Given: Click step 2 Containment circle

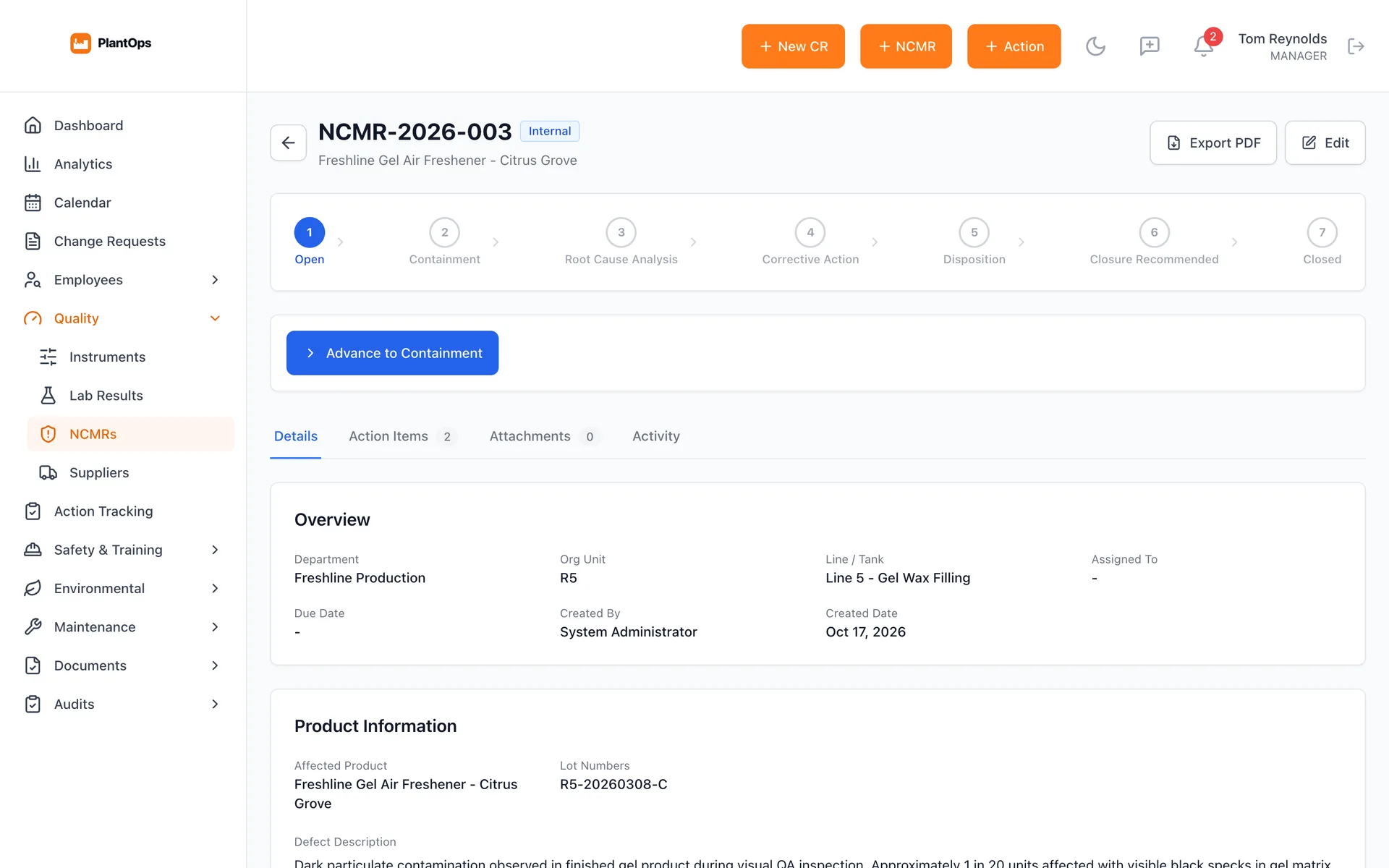Looking at the screenshot, I should coord(444,232).
